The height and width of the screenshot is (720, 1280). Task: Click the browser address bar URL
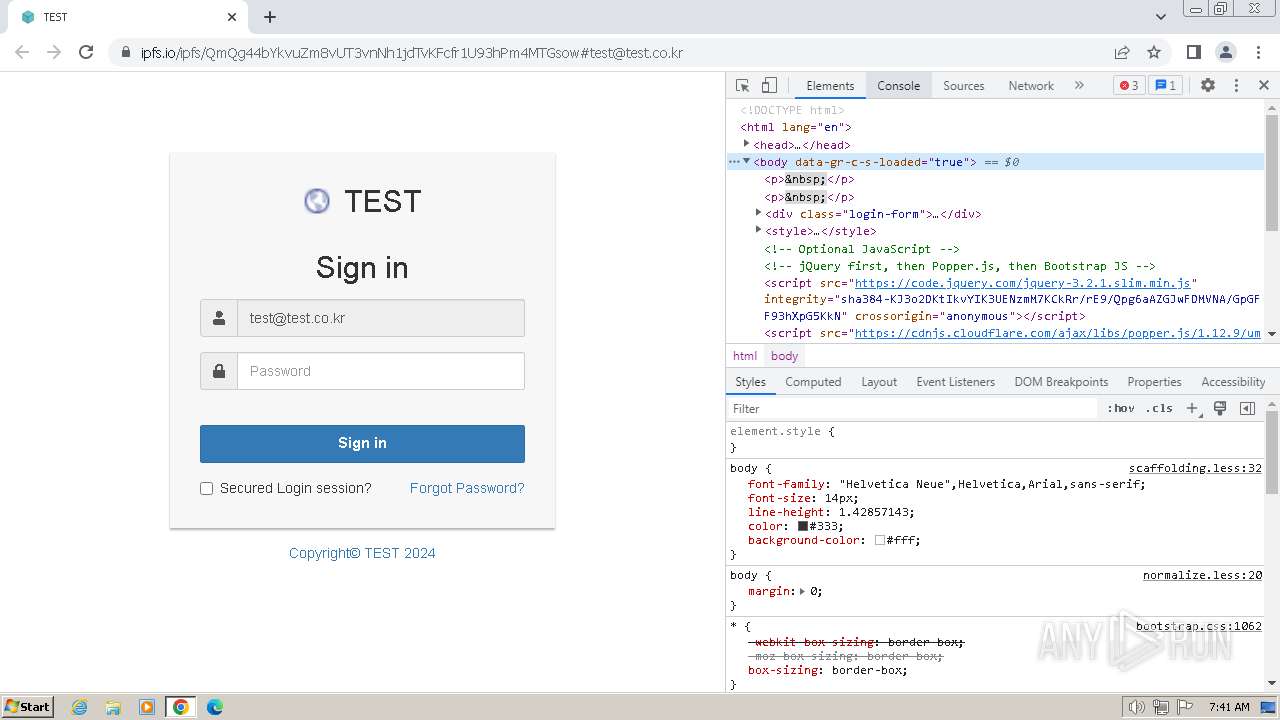point(412,53)
